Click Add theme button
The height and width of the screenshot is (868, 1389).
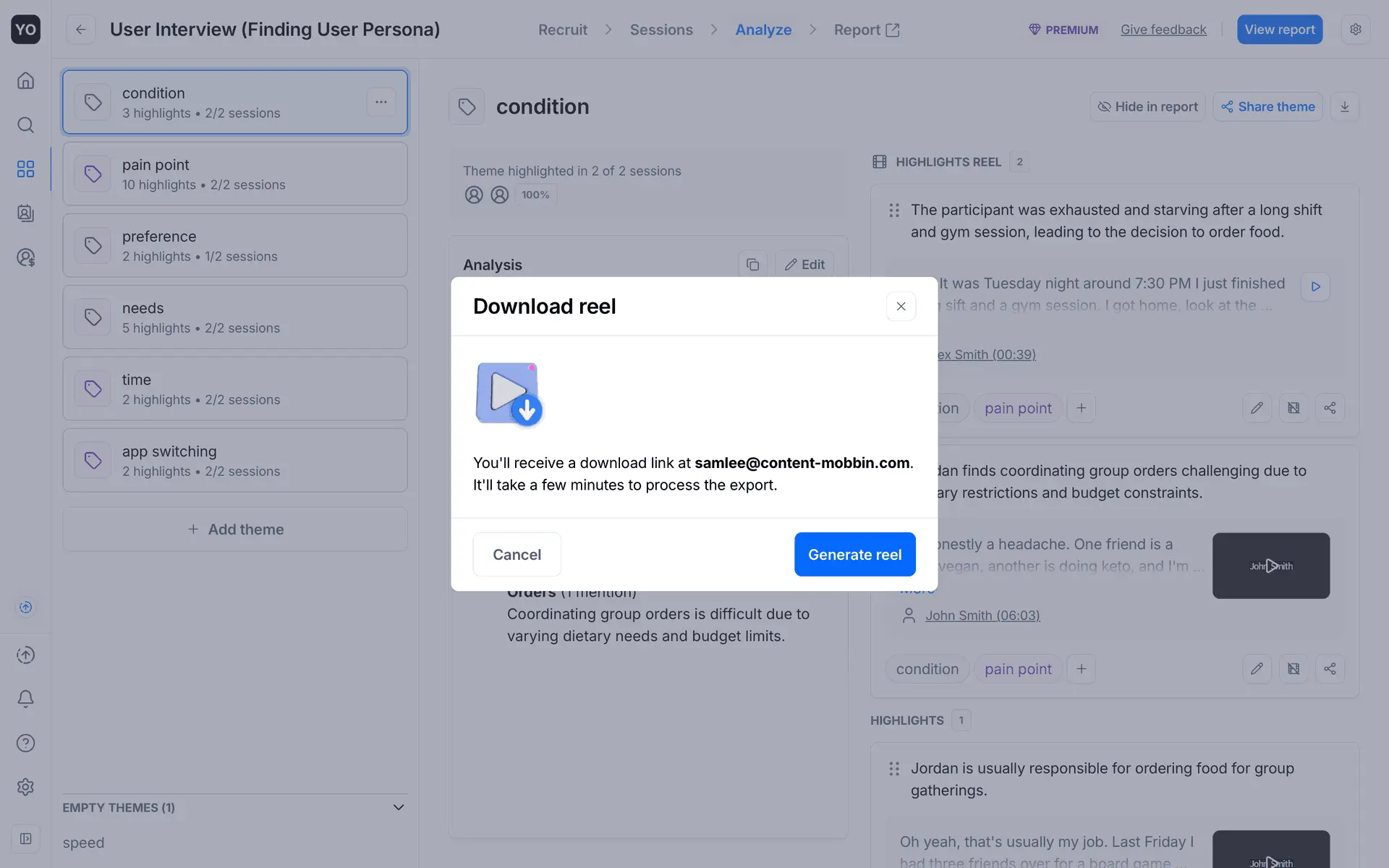pyautogui.click(x=234, y=529)
